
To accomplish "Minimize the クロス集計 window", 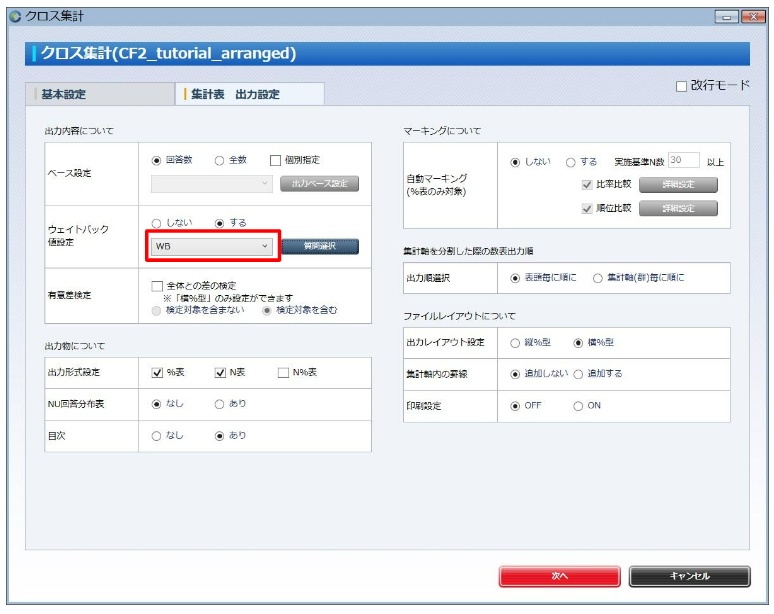I will pos(727,17).
